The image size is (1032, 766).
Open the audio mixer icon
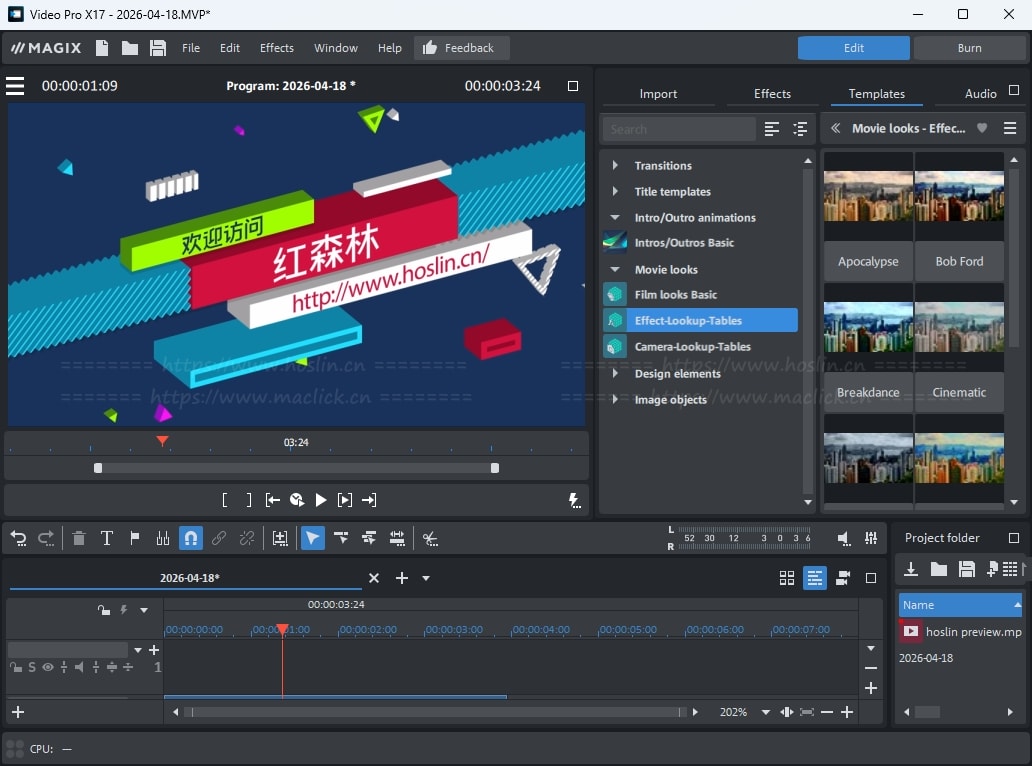(872, 538)
